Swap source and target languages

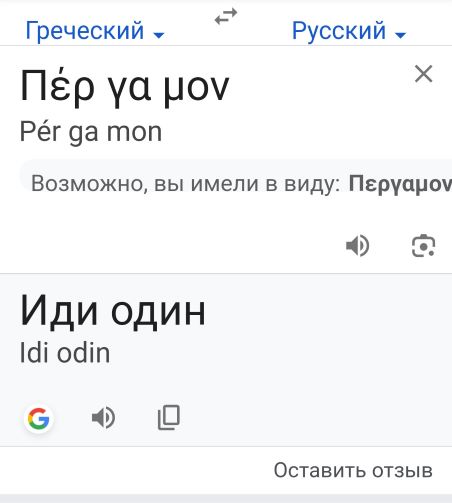point(226,16)
